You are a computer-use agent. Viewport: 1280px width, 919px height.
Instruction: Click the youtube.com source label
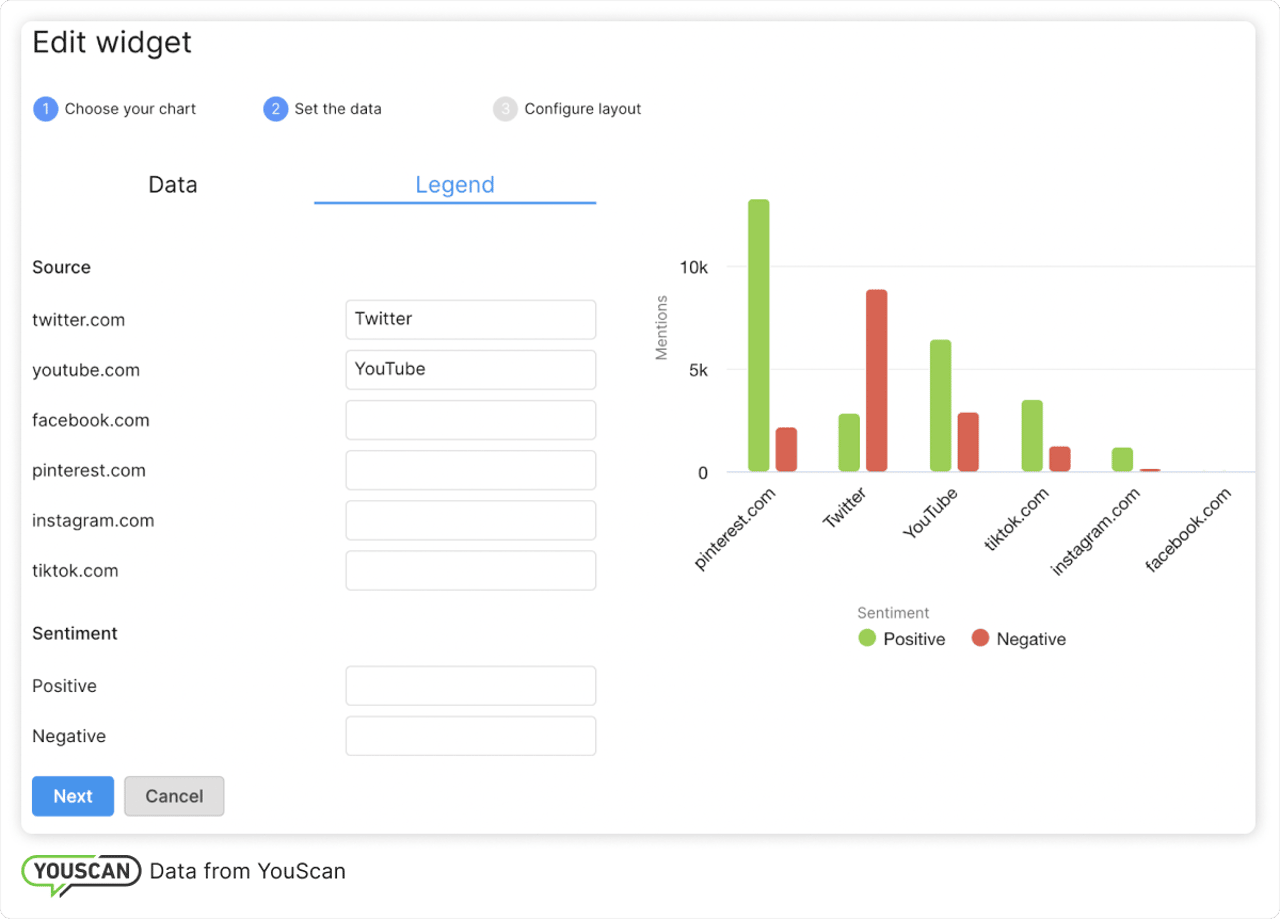pyautogui.click(x=86, y=370)
